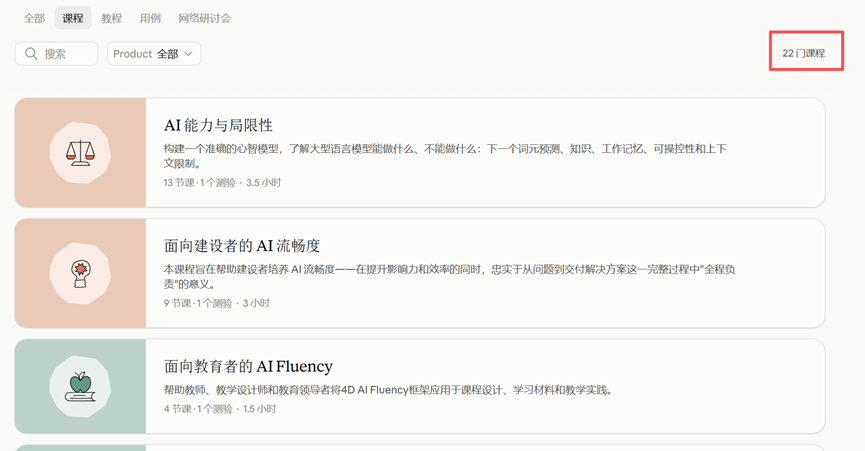865x451 pixels.
Task: Click the description starting 帮助教师、教学设计师
Action: click(x=388, y=390)
